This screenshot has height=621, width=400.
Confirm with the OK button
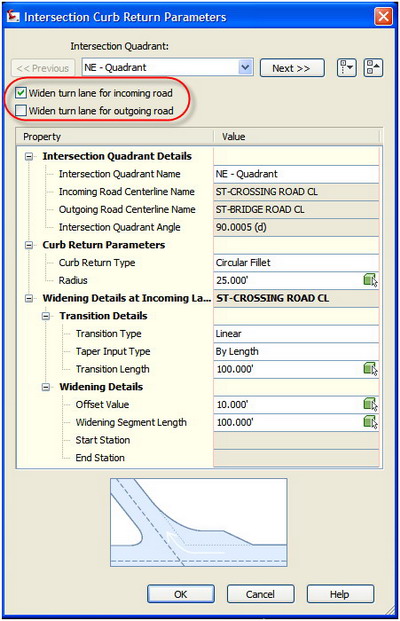click(x=181, y=594)
